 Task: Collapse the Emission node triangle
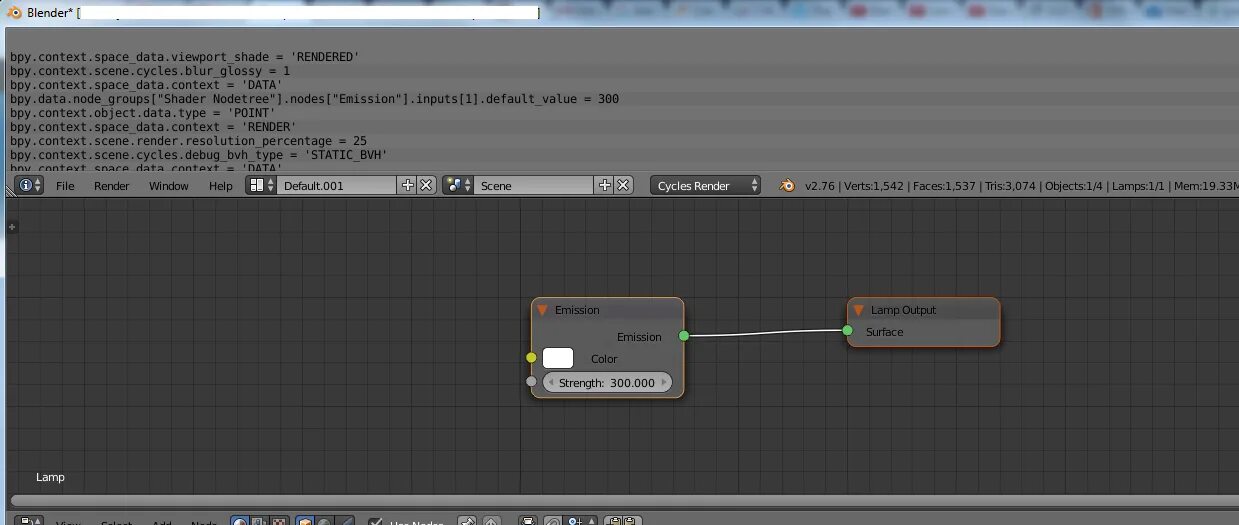[543, 310]
